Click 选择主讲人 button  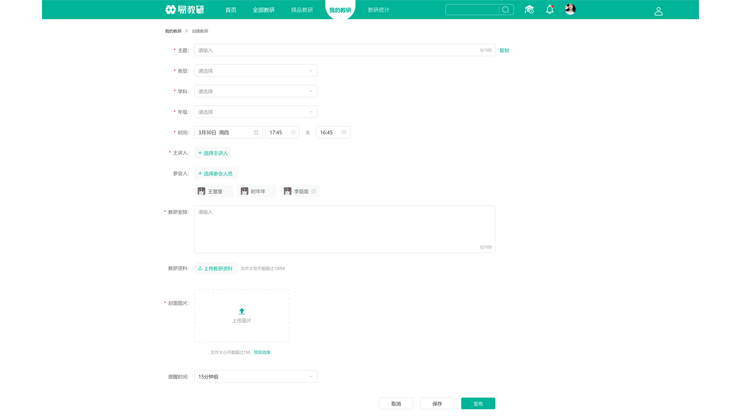coord(213,153)
